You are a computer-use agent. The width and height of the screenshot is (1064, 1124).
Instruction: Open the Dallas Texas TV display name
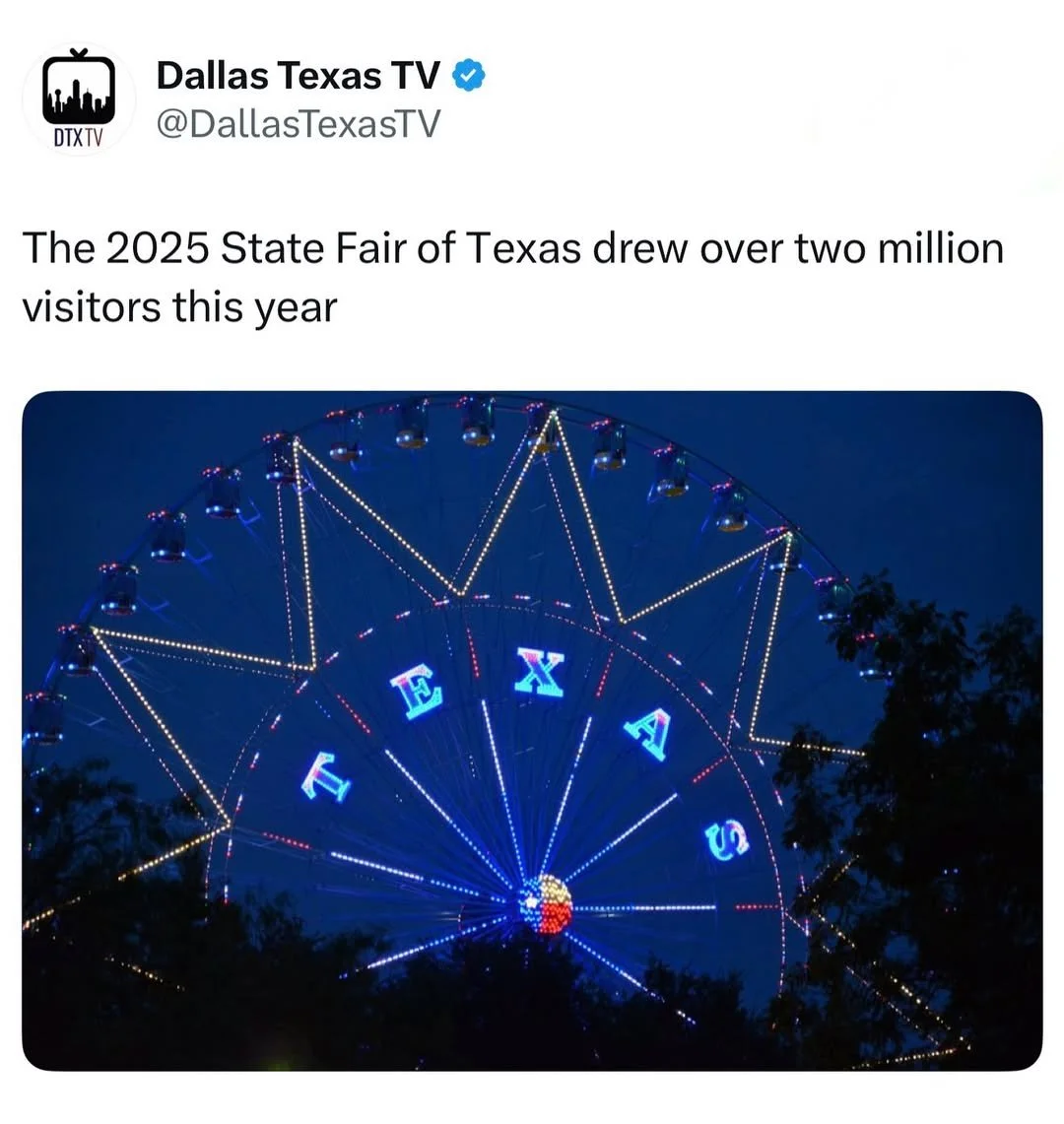tap(298, 75)
